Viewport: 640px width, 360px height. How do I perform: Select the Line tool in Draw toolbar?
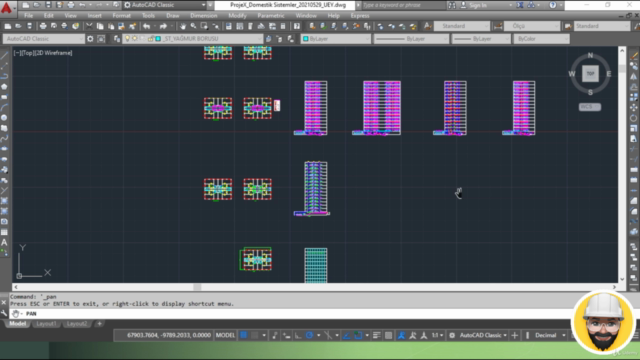coord(4,56)
